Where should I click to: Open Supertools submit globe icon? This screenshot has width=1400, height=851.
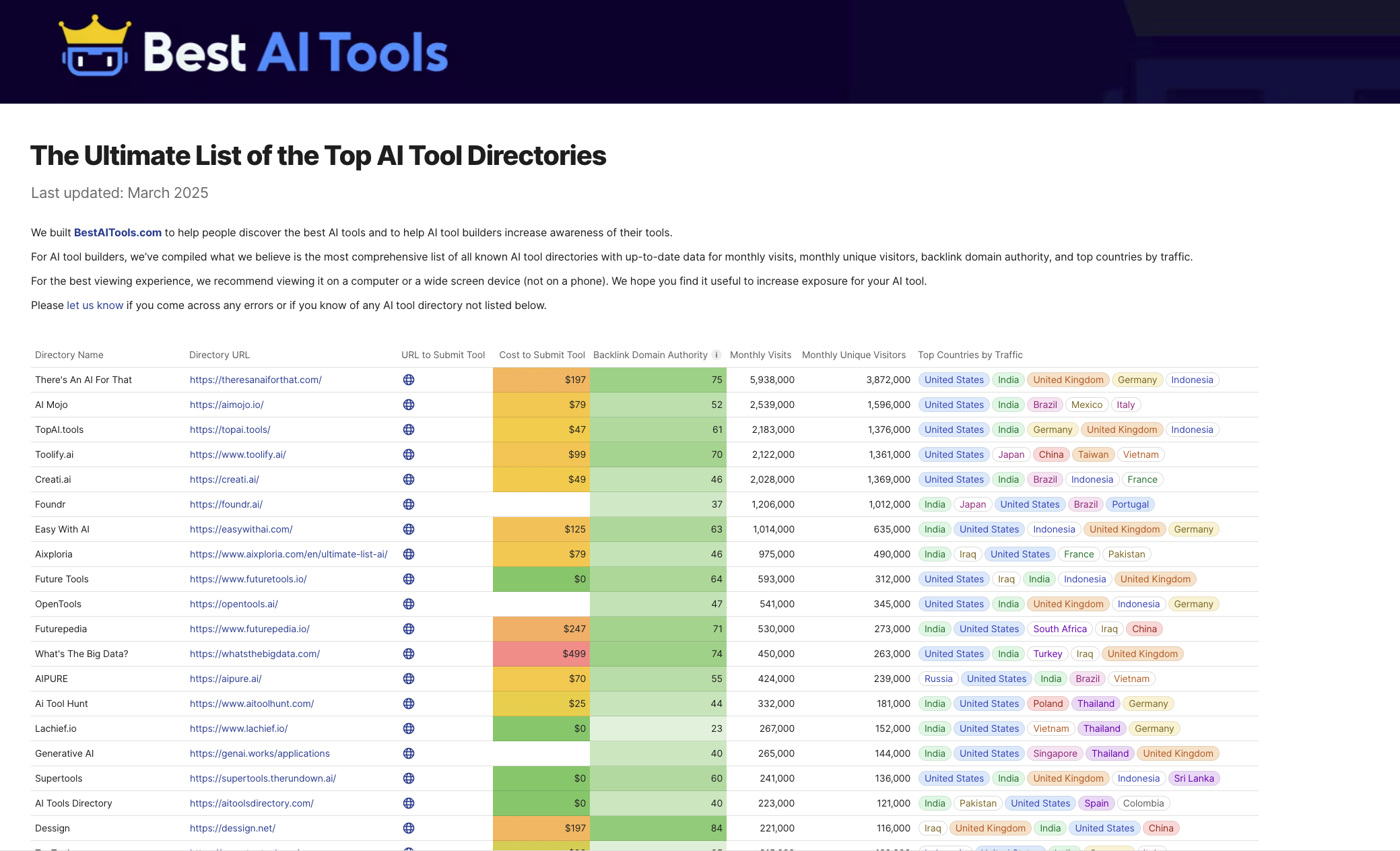click(x=408, y=778)
